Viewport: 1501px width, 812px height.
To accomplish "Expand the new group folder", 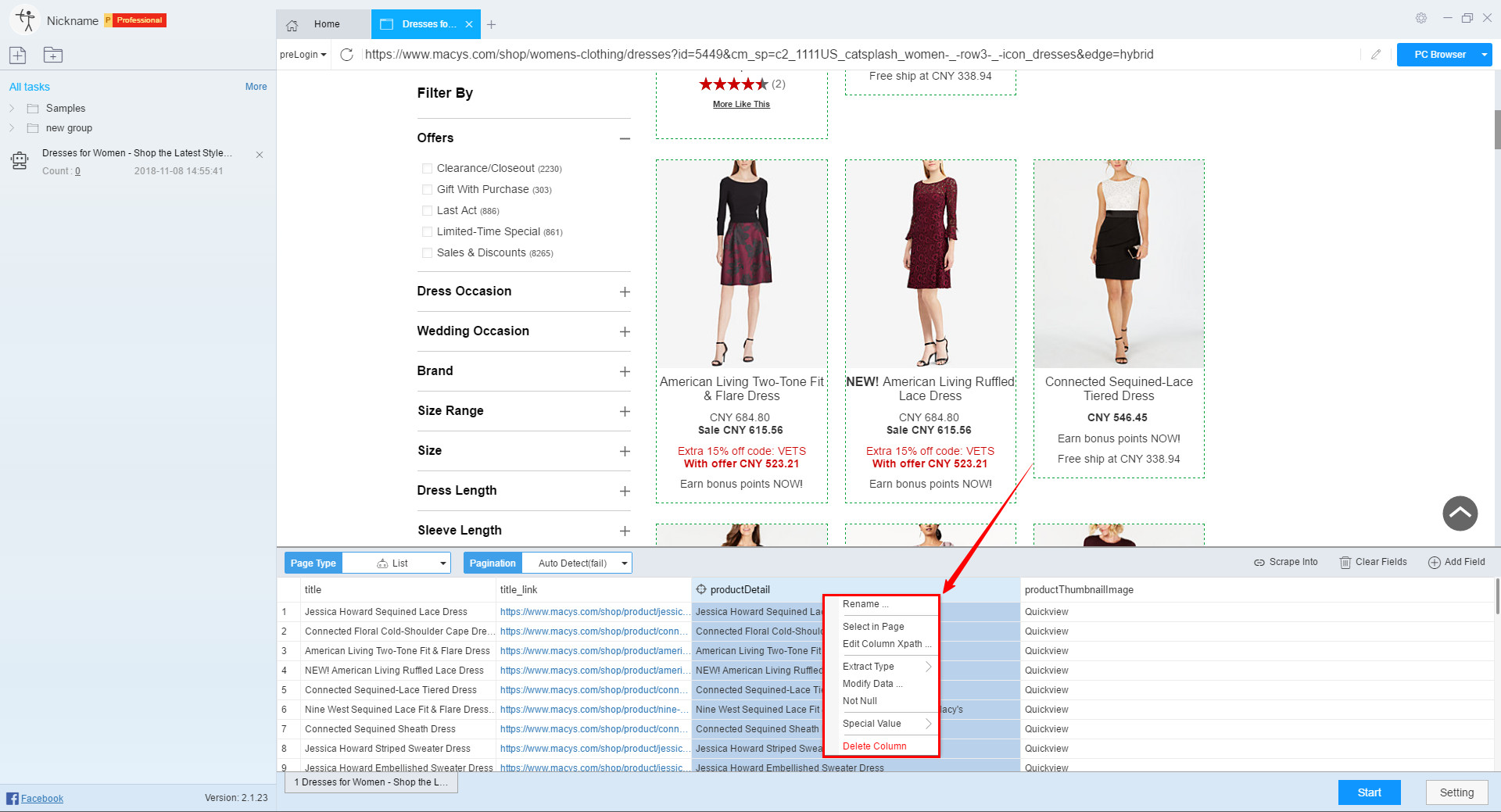I will click(x=12, y=128).
